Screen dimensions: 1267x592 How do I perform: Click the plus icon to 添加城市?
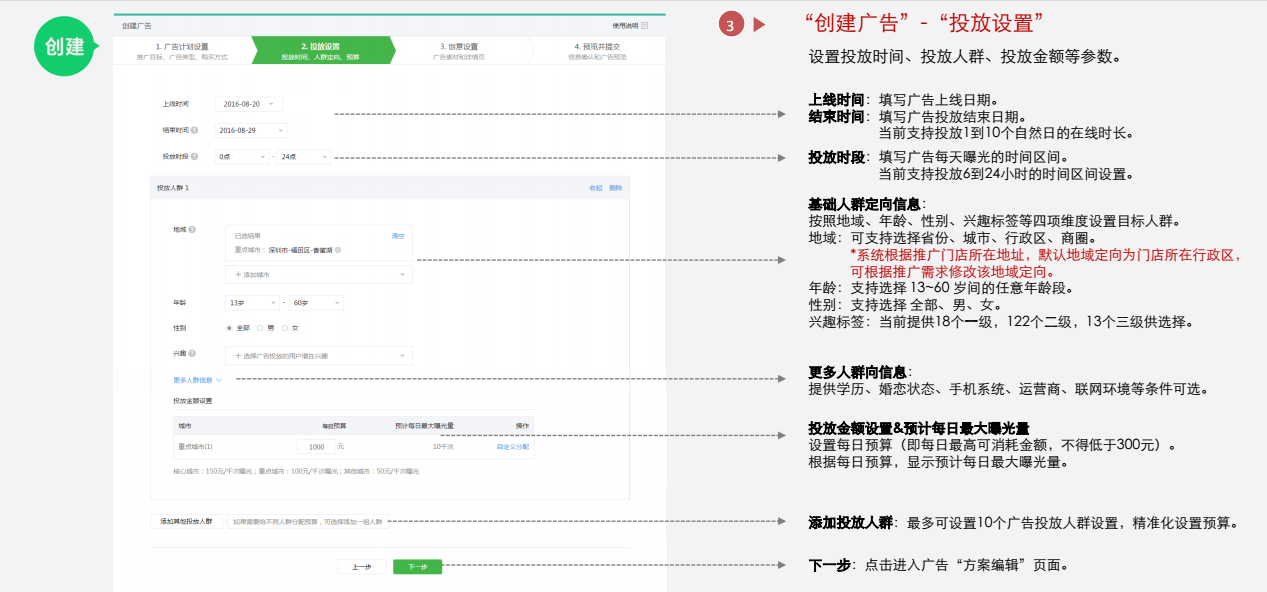click(237, 274)
